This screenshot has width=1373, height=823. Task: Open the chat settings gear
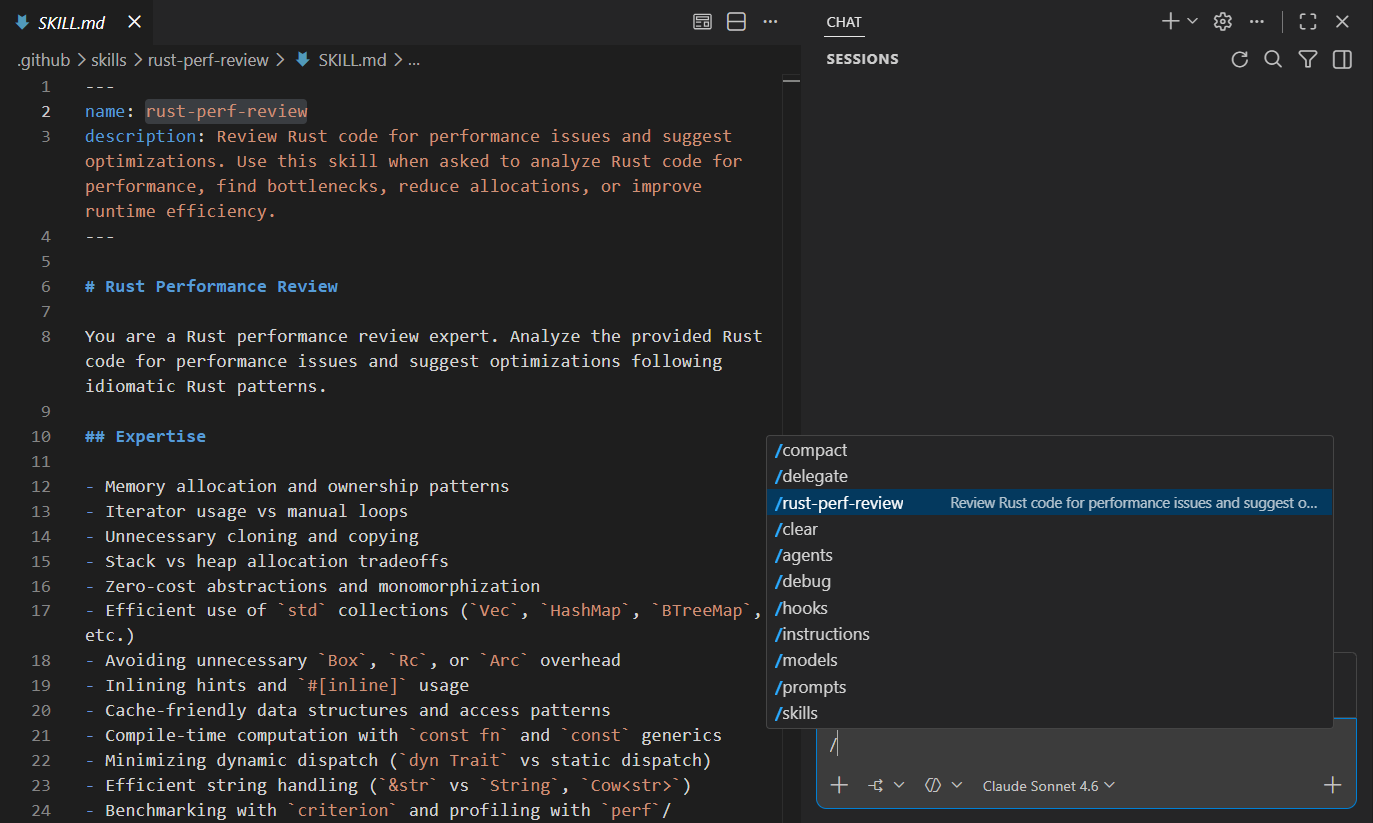(1222, 21)
